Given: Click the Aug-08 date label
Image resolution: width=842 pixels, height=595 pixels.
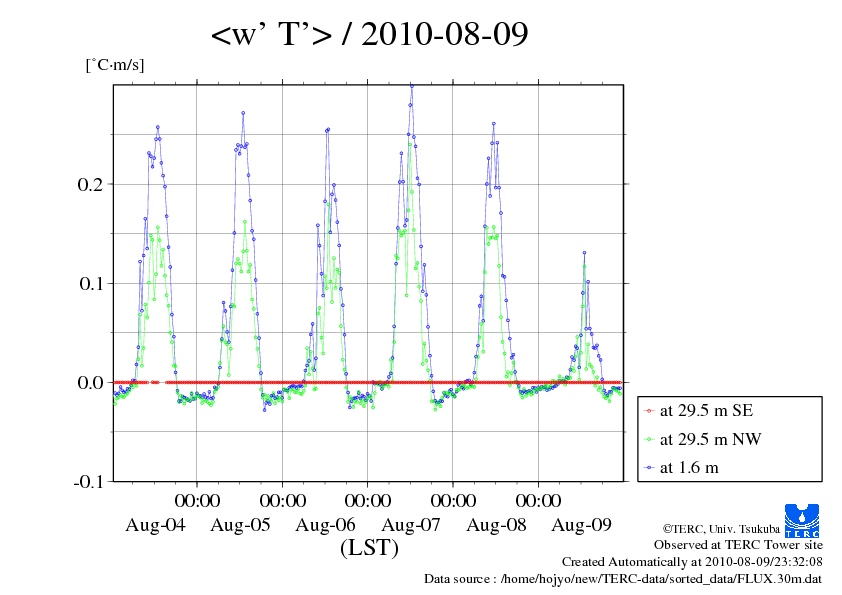Looking at the screenshot, I should pyautogui.click(x=496, y=525).
